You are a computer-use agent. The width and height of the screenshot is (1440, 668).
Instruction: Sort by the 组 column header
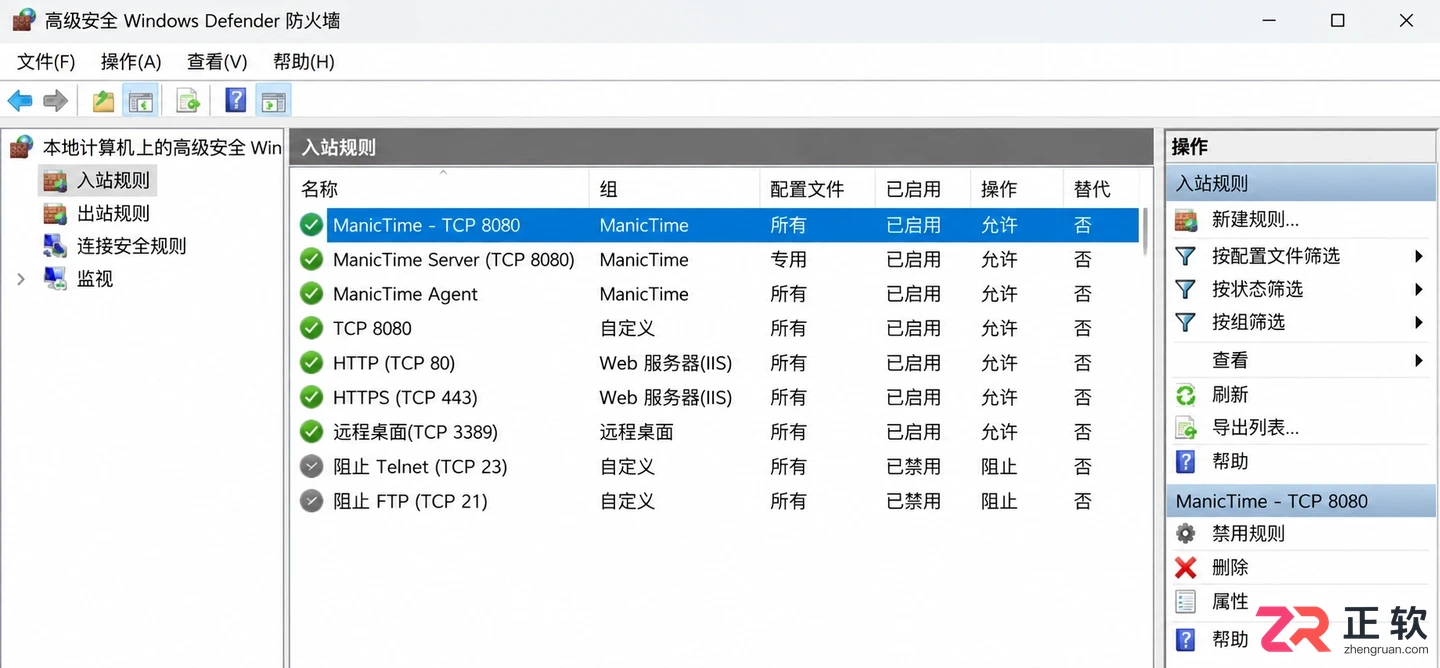[675, 189]
